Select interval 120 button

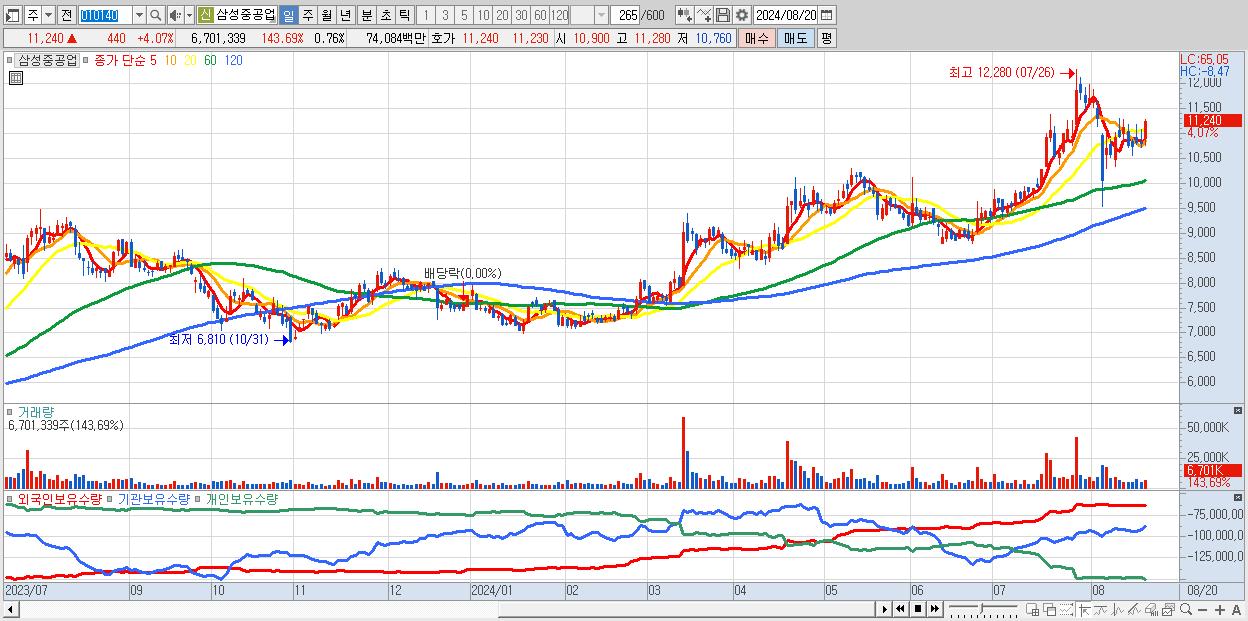tap(560, 15)
